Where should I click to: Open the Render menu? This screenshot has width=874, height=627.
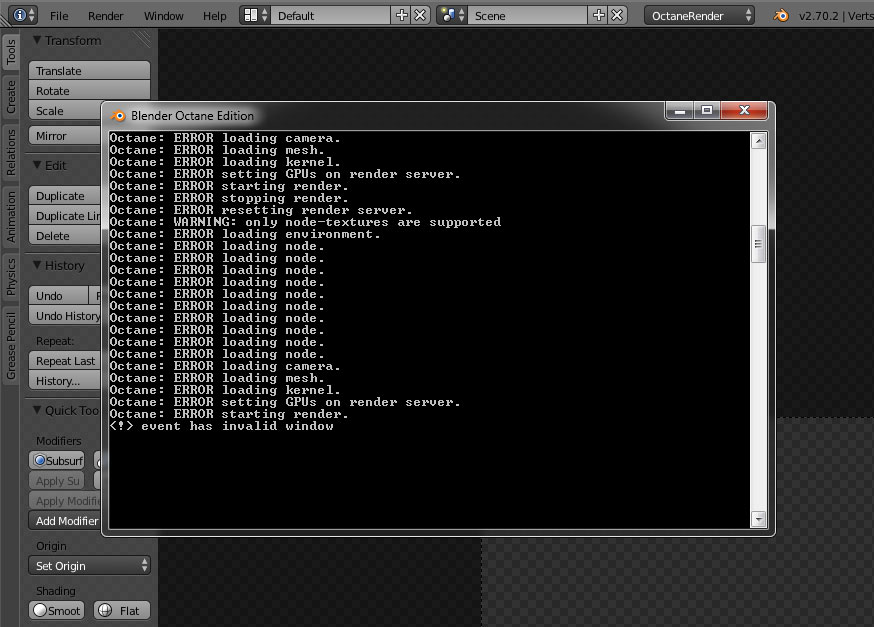[x=105, y=16]
